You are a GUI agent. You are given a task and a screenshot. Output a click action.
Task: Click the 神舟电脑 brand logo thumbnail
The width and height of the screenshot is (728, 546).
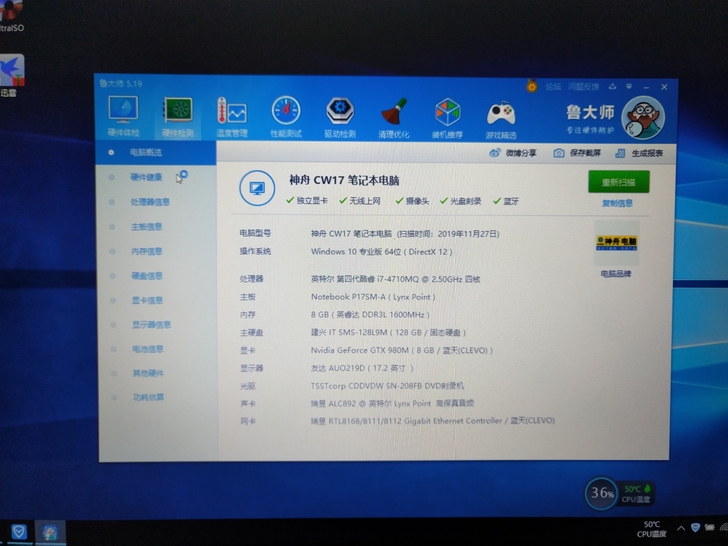[616, 243]
